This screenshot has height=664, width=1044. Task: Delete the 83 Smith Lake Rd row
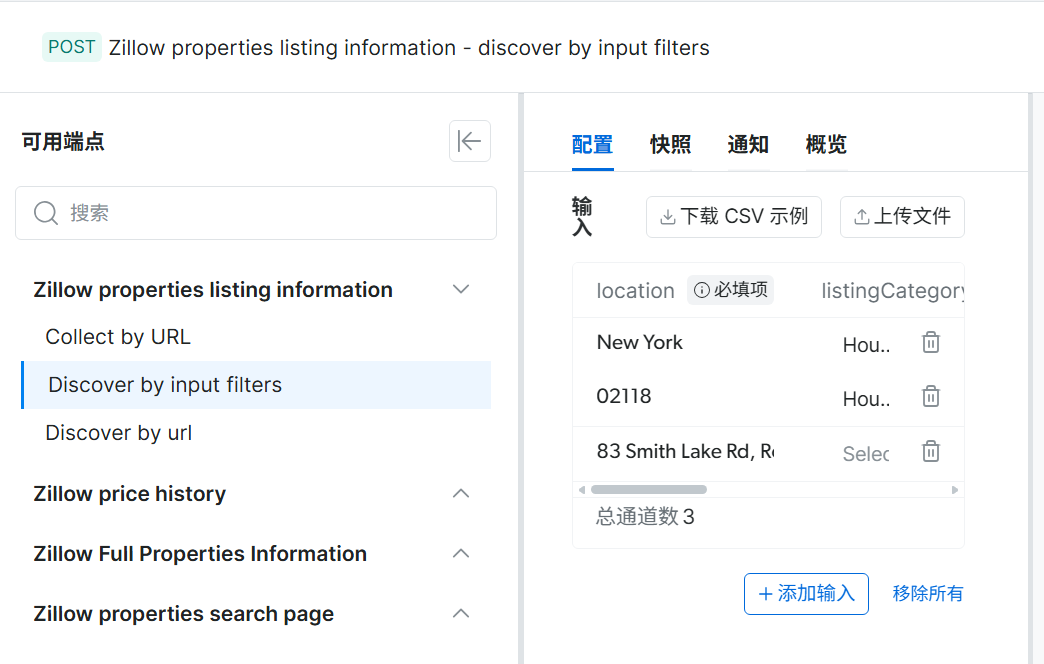click(930, 451)
